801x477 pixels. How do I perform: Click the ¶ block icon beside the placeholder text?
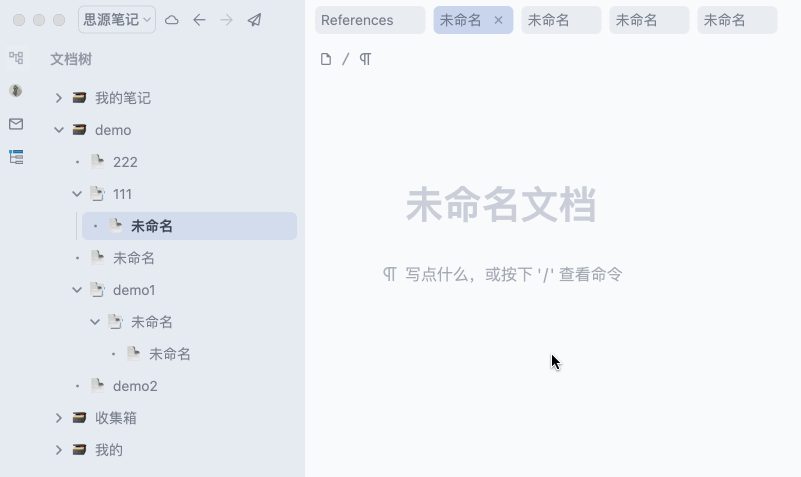click(x=390, y=274)
